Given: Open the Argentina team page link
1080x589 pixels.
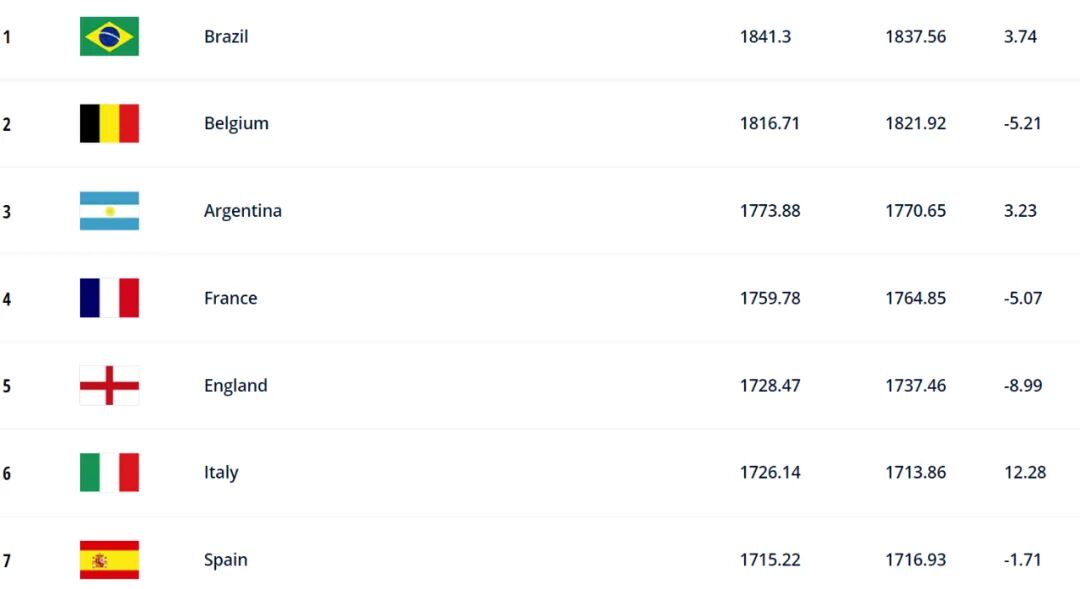Looking at the screenshot, I should (242, 211).
